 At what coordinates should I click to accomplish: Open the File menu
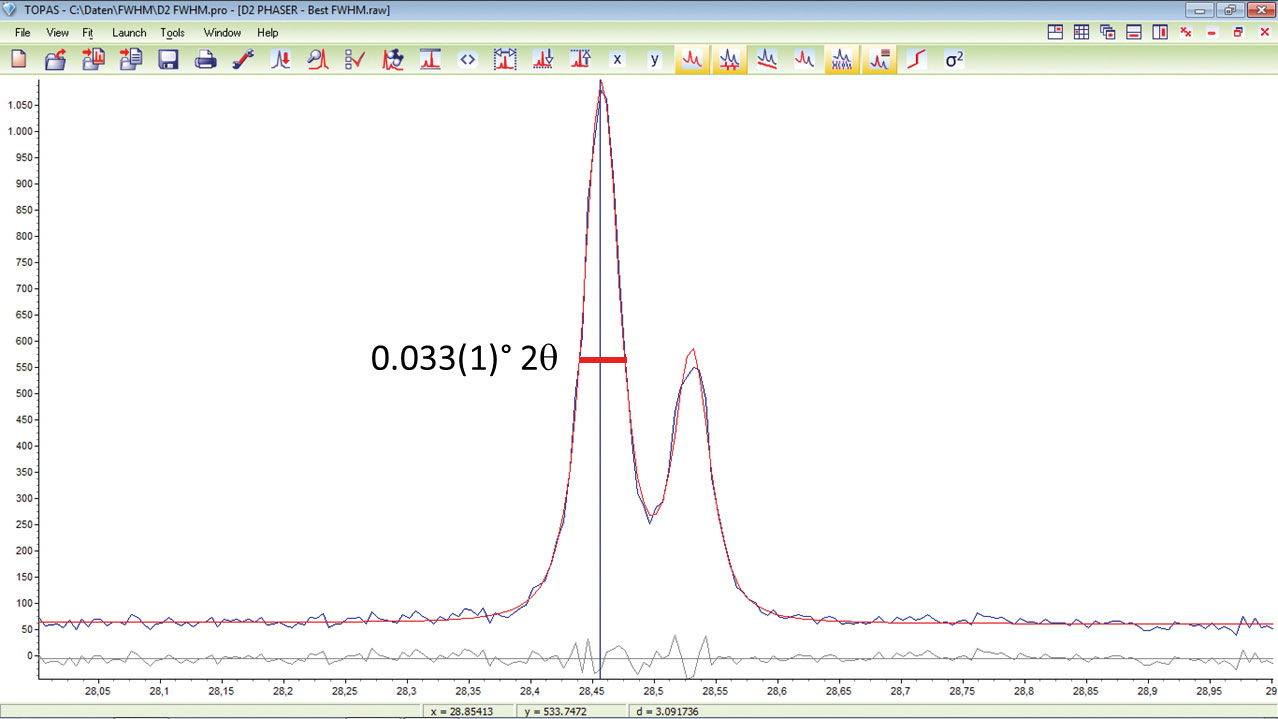tap(22, 33)
